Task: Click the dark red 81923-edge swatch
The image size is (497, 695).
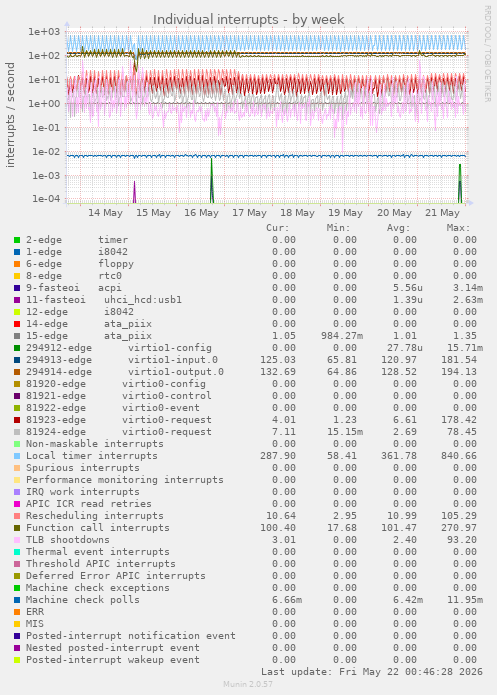Action: (x=17, y=420)
